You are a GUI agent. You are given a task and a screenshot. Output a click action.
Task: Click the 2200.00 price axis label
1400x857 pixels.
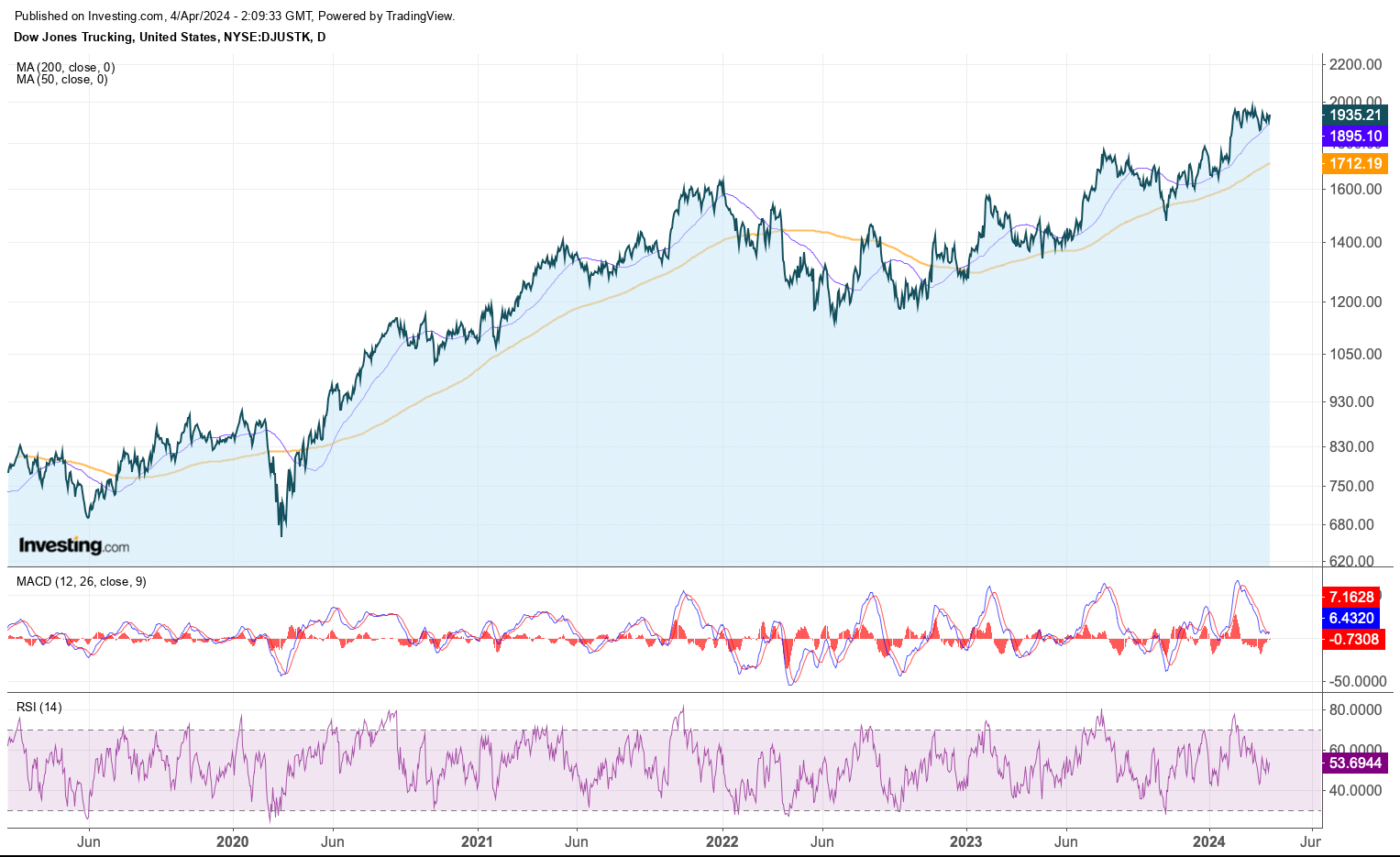[x=1355, y=64]
